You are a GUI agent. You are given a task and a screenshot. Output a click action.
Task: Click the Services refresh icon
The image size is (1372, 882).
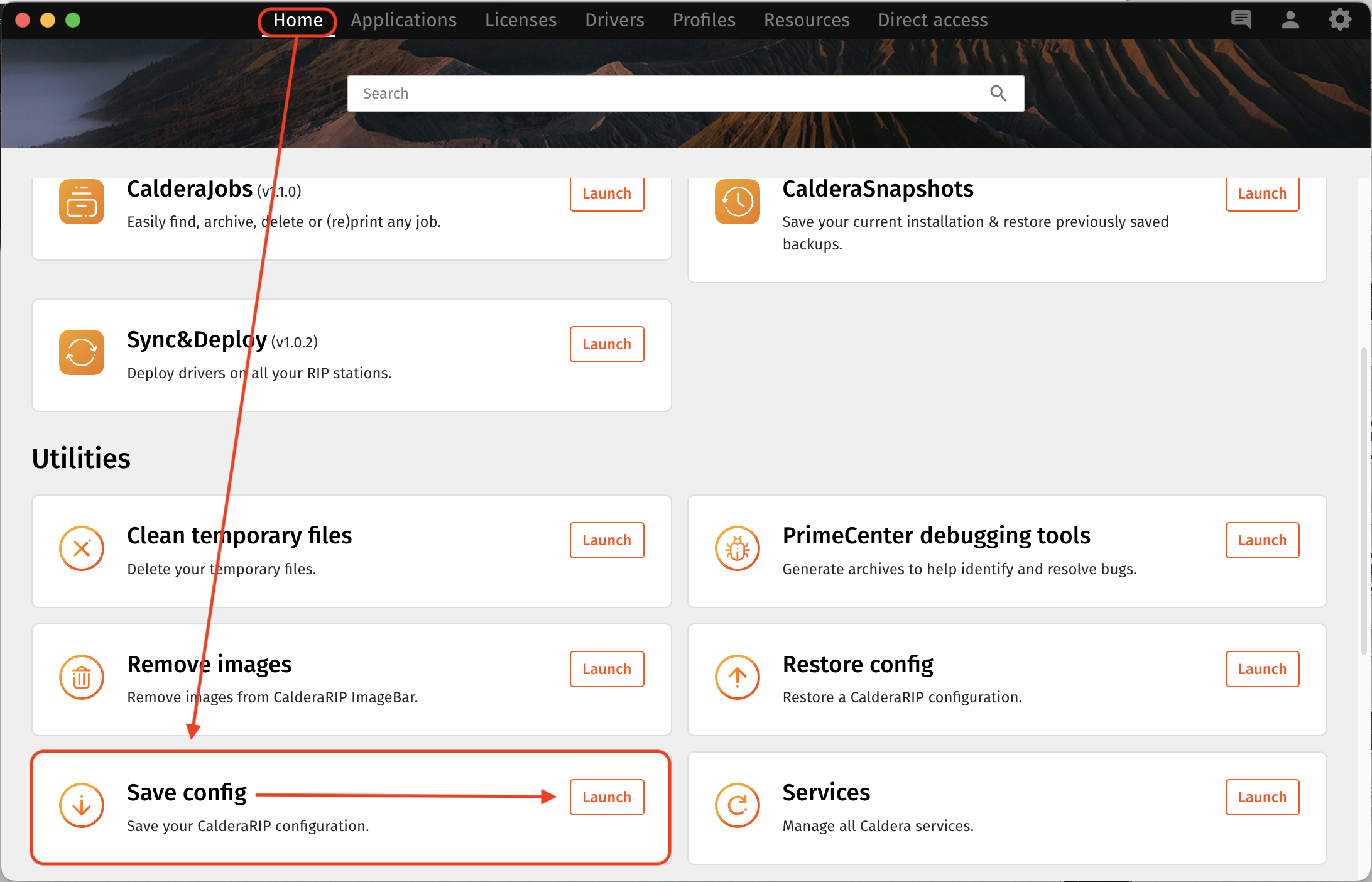pyautogui.click(x=737, y=805)
